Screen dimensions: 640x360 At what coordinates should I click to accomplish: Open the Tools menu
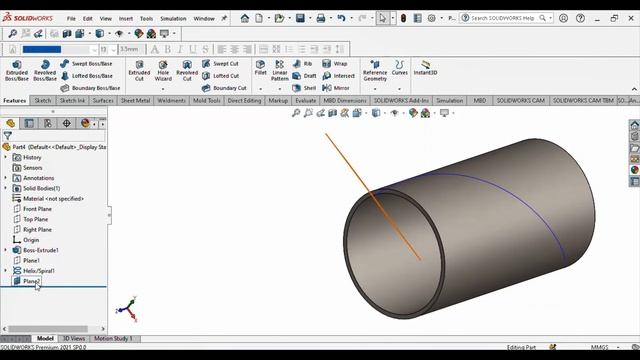[146, 19]
